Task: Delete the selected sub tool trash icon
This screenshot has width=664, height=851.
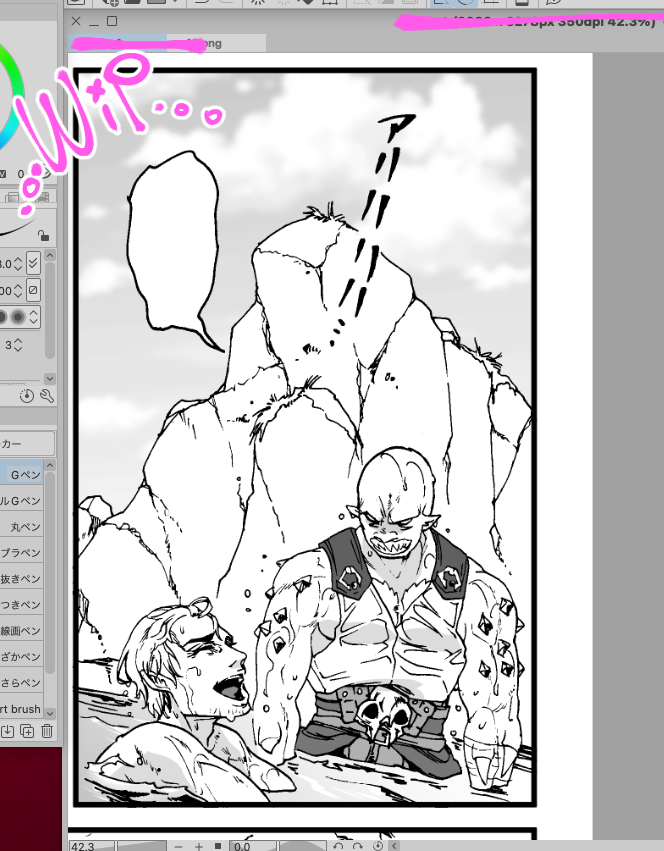Action: [47, 732]
